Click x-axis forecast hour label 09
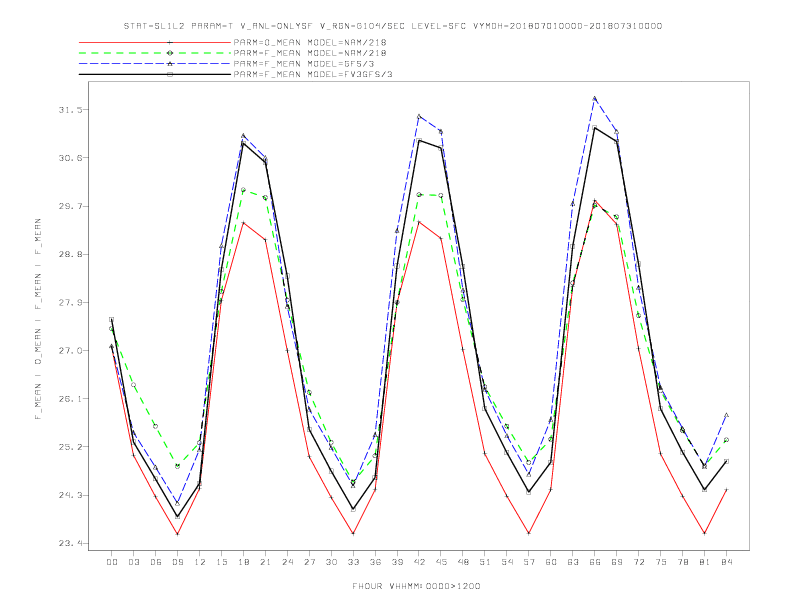Image resolution: width=792 pixels, height=612 pixels. pyautogui.click(x=178, y=562)
